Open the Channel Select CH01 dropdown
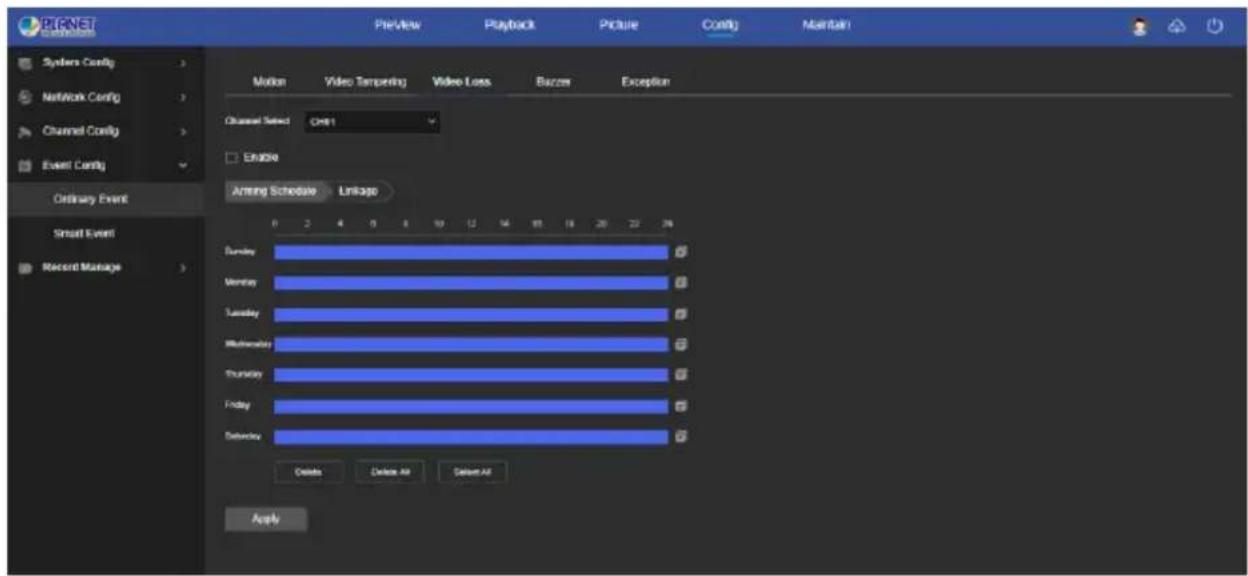1248x576 pixels. (x=371, y=122)
